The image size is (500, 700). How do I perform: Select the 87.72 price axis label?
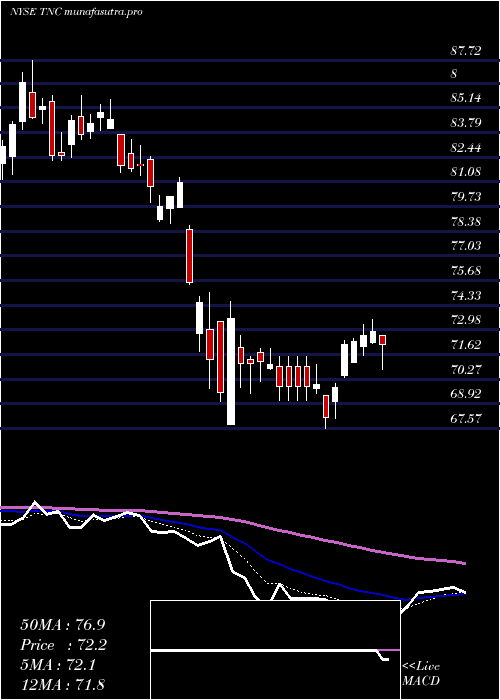(x=466, y=51)
